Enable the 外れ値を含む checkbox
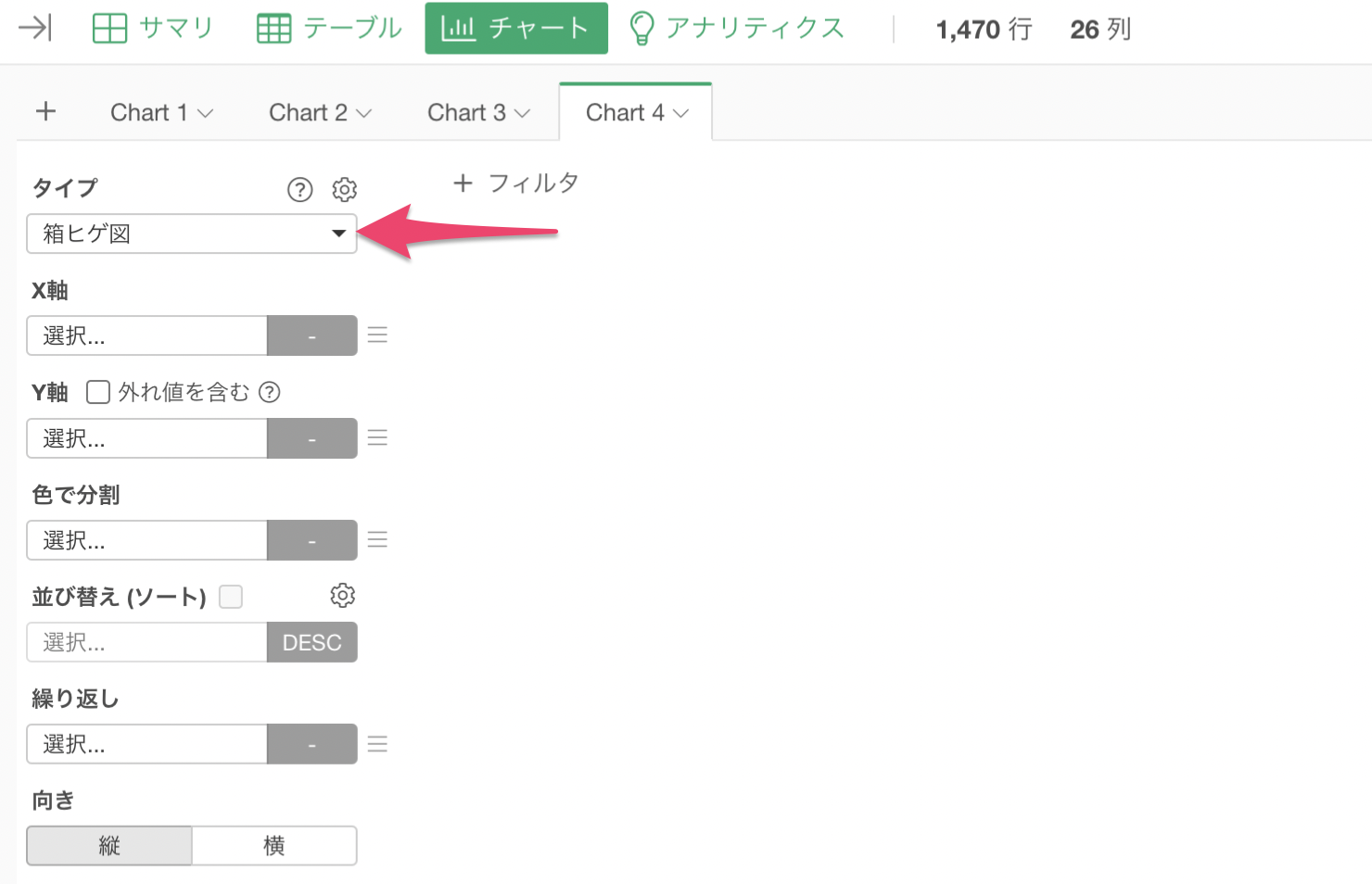 (x=98, y=392)
